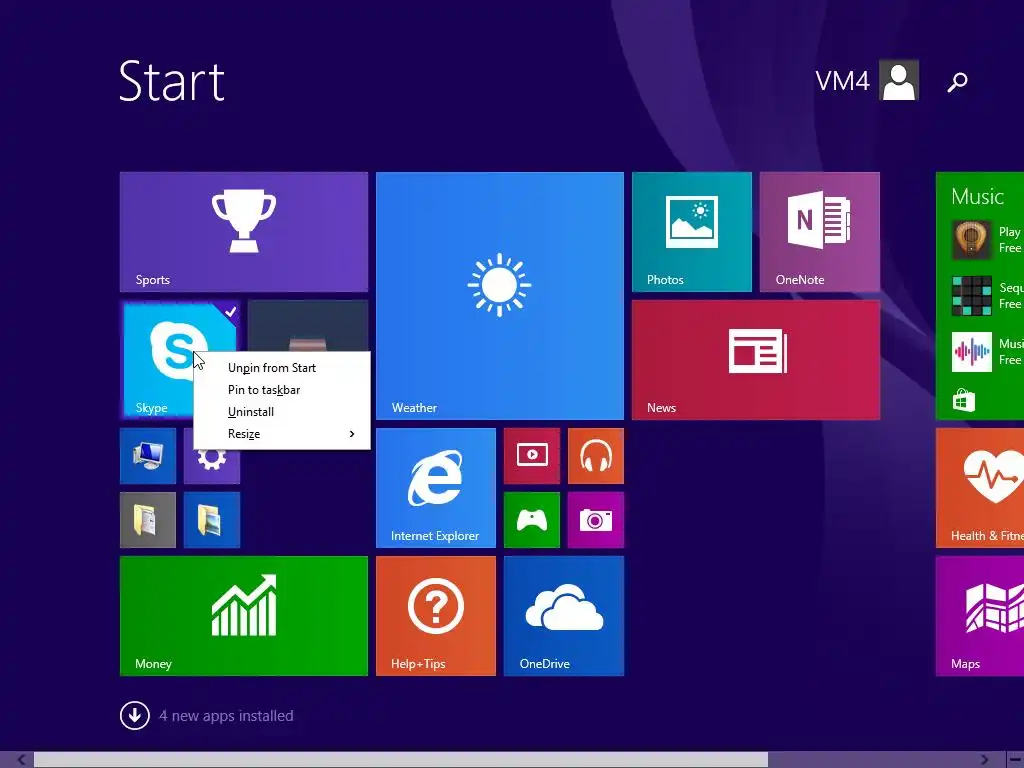
Task: Open the Store icon in Music tile
Action: coord(963,400)
